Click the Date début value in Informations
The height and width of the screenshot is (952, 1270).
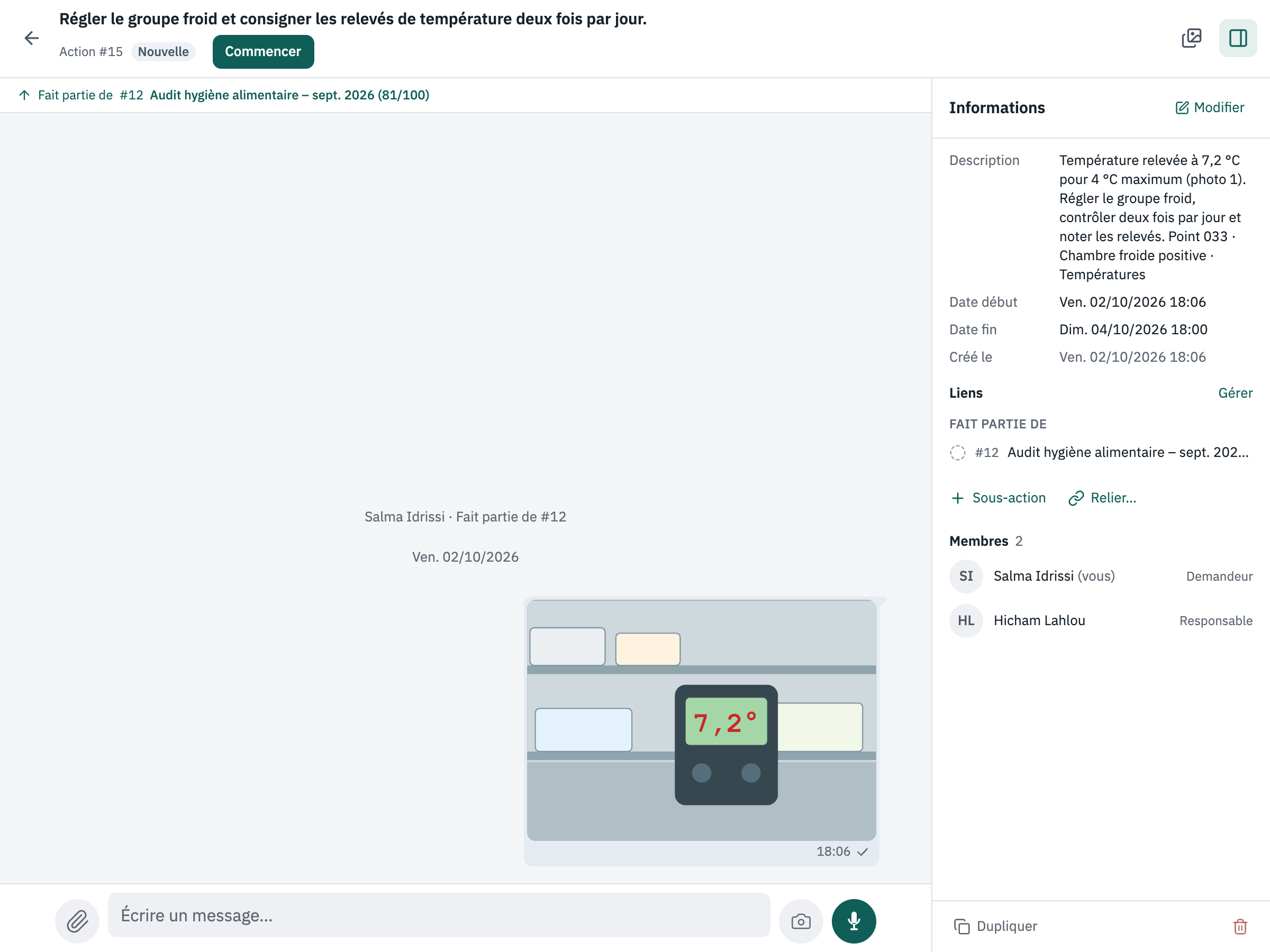[x=1132, y=302]
